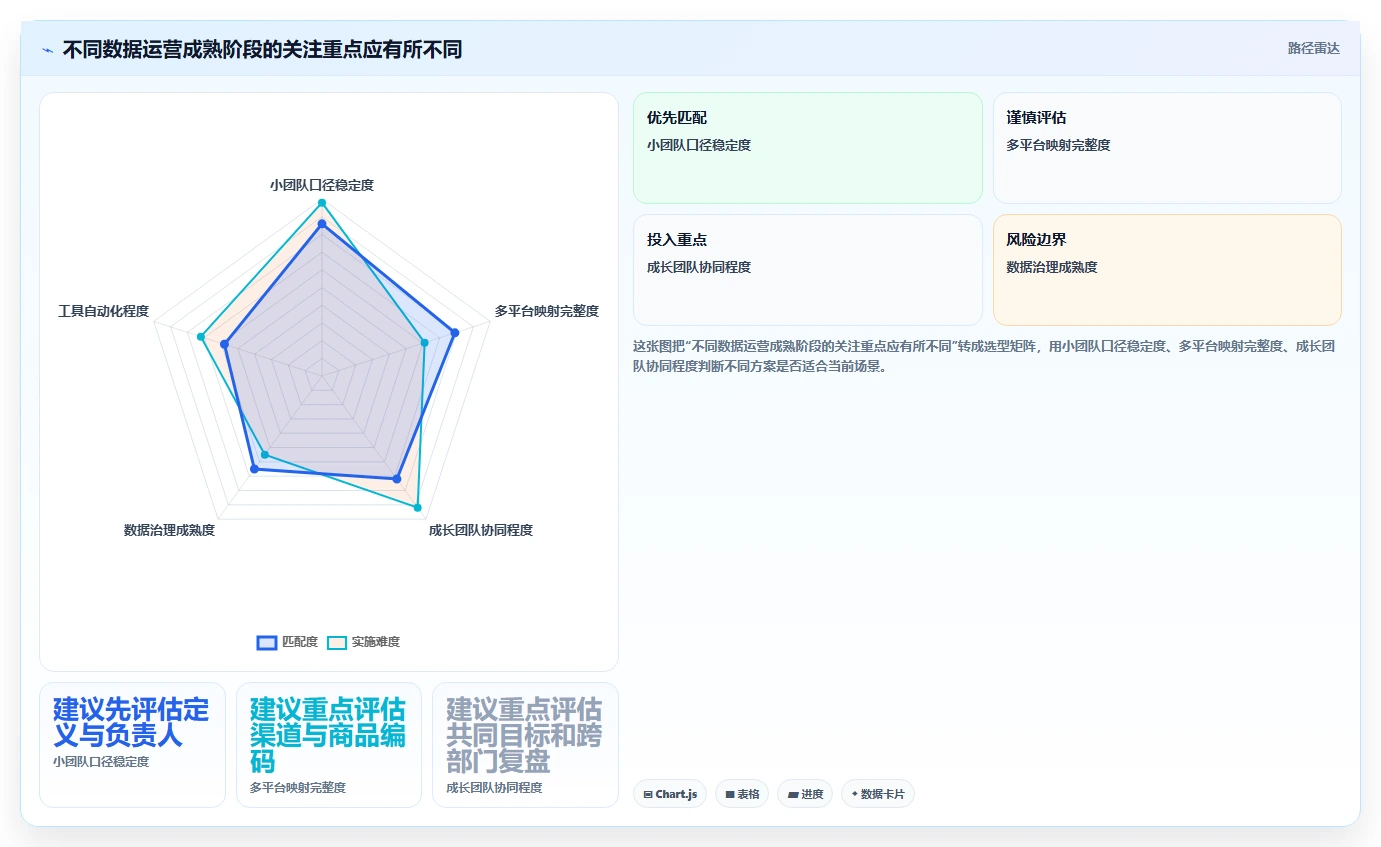Click the 工具自动化程度 radar axis label
Screen dimensions: 1381x847
(104, 311)
